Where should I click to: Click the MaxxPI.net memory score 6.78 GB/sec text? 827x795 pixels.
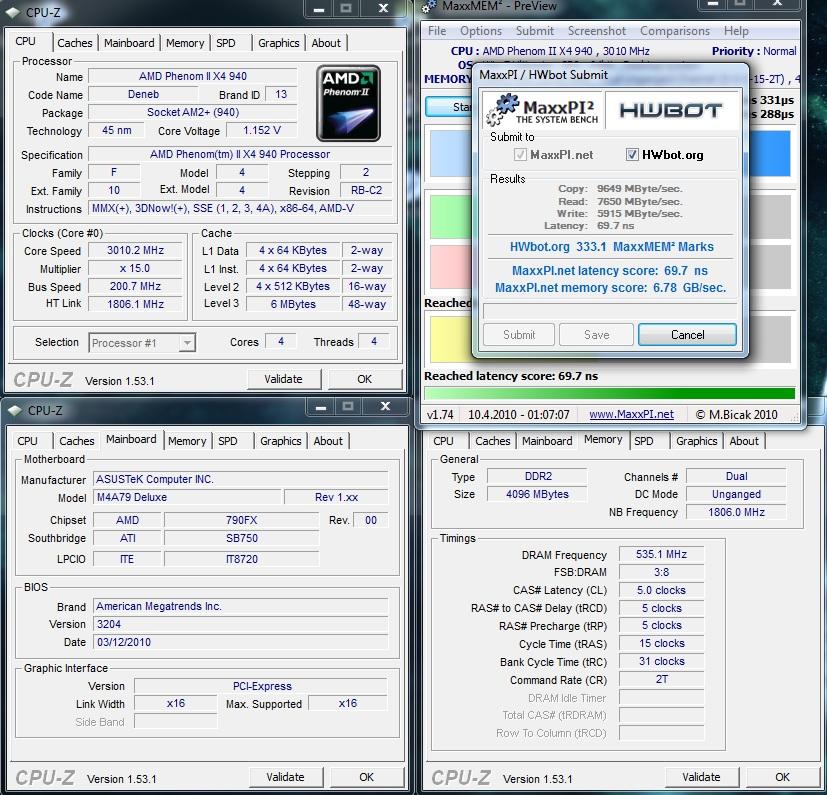point(610,288)
